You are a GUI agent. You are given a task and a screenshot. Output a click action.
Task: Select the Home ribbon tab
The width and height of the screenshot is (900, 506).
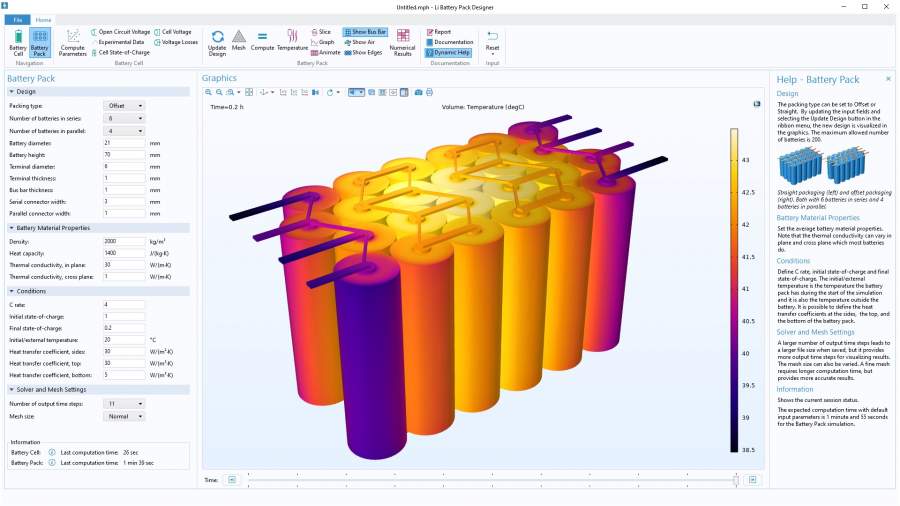pyautogui.click(x=44, y=19)
